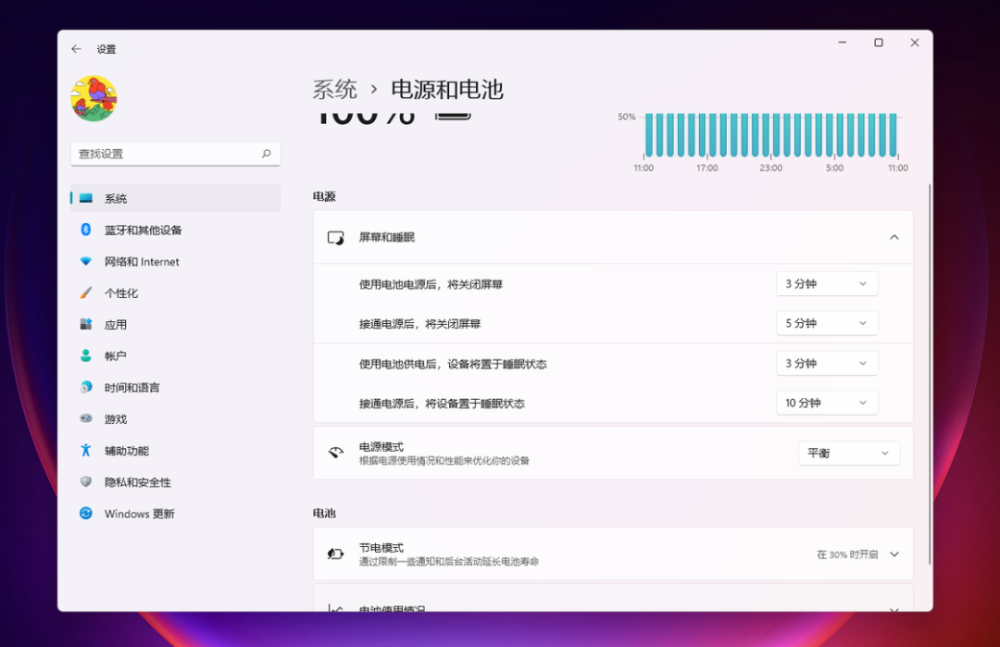The height and width of the screenshot is (647, 1000).
Task: Open 帐户 settings
Action: click(176, 356)
